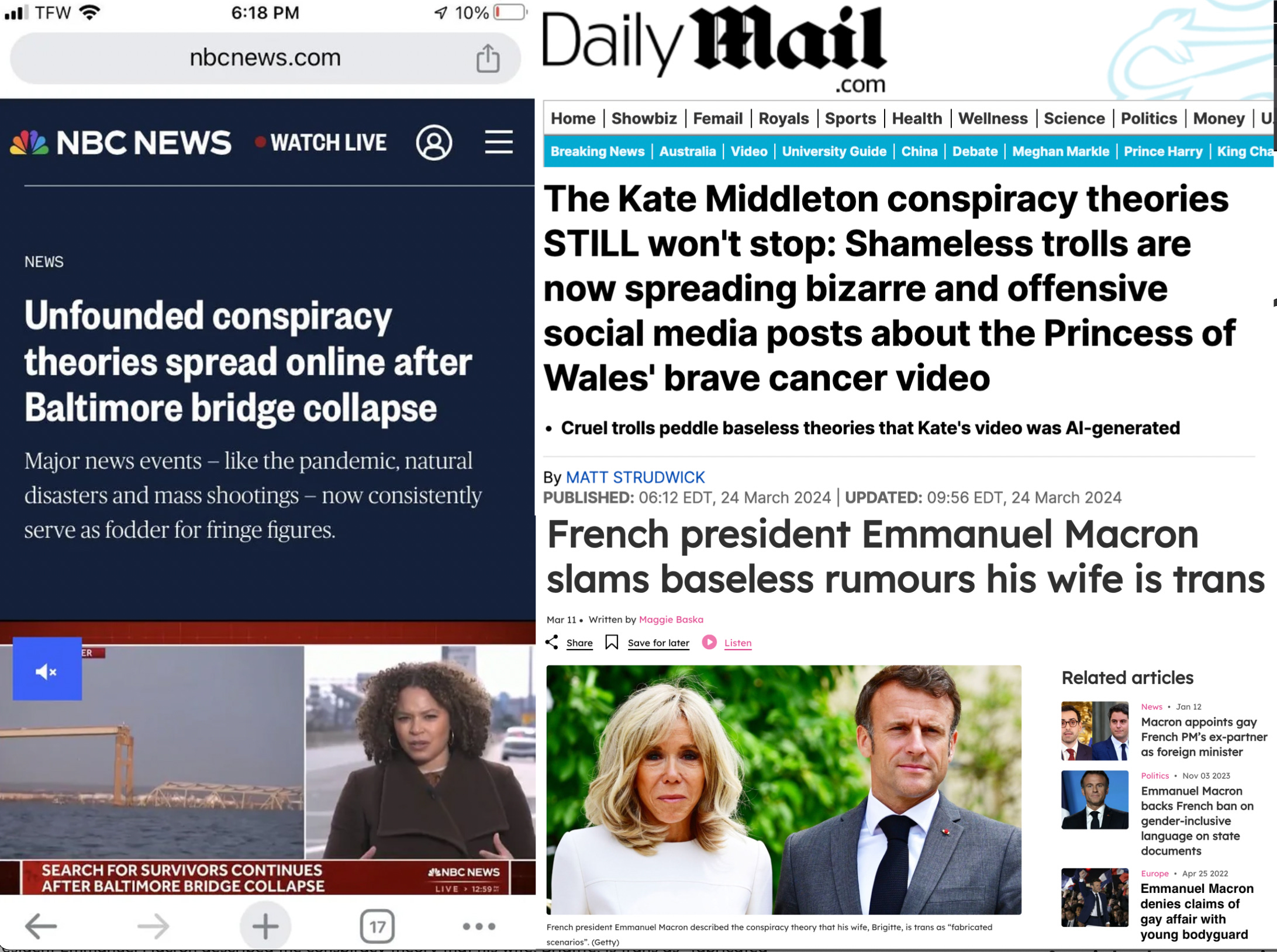Open author Maggie Baska's page
Image resolution: width=1277 pixels, height=952 pixels.
671,619
